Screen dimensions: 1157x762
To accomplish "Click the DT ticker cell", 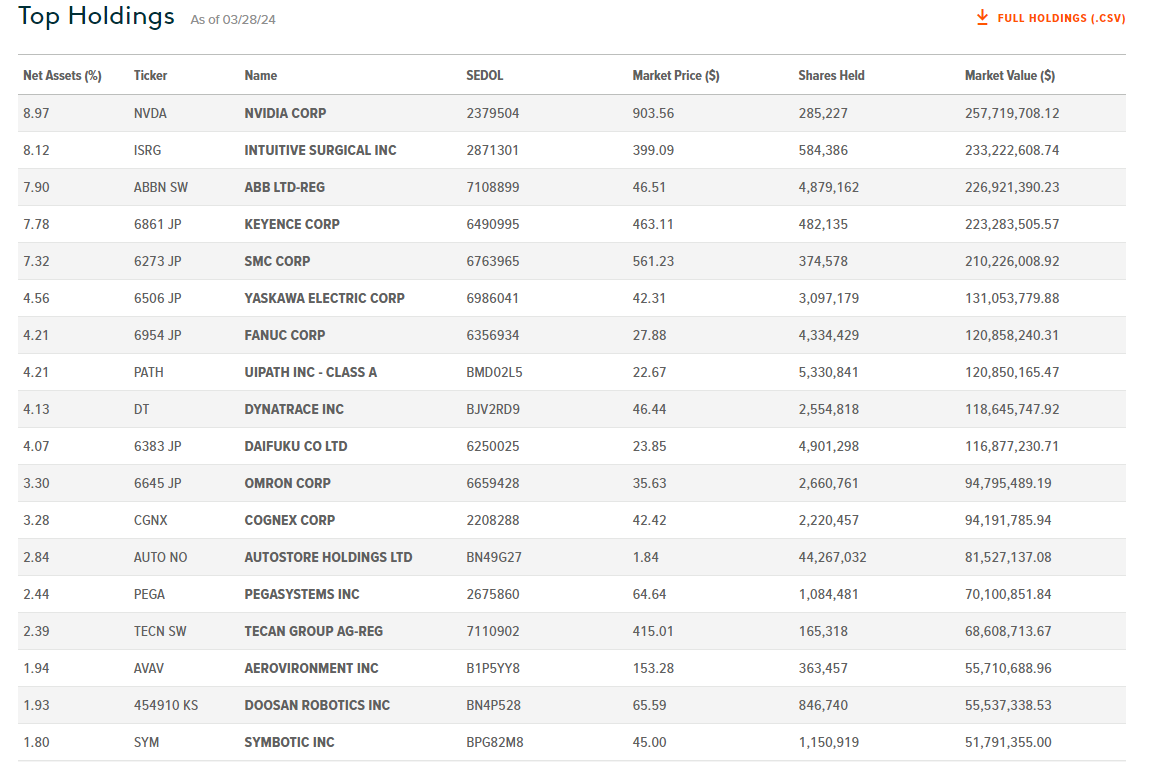I will click(141, 409).
